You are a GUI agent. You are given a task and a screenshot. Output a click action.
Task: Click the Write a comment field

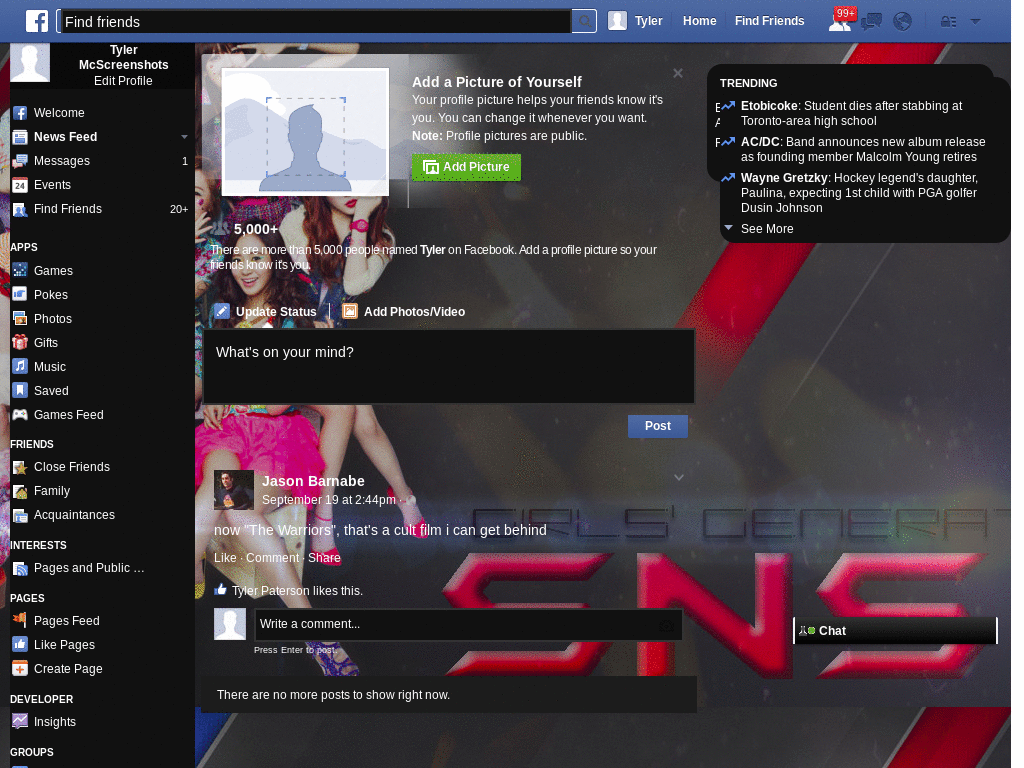pos(468,624)
